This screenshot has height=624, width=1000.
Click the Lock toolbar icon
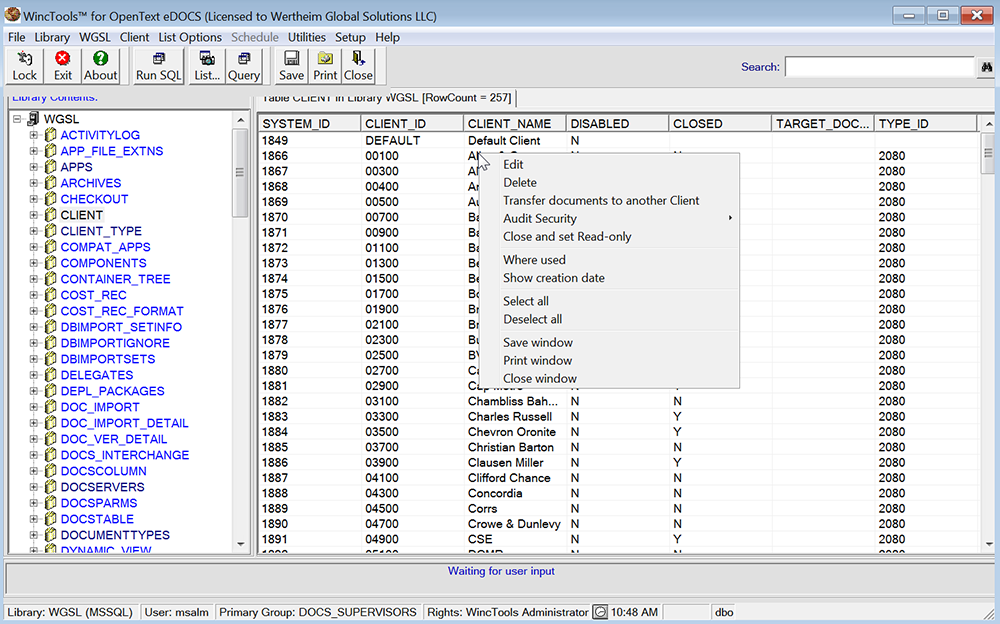[24, 59]
